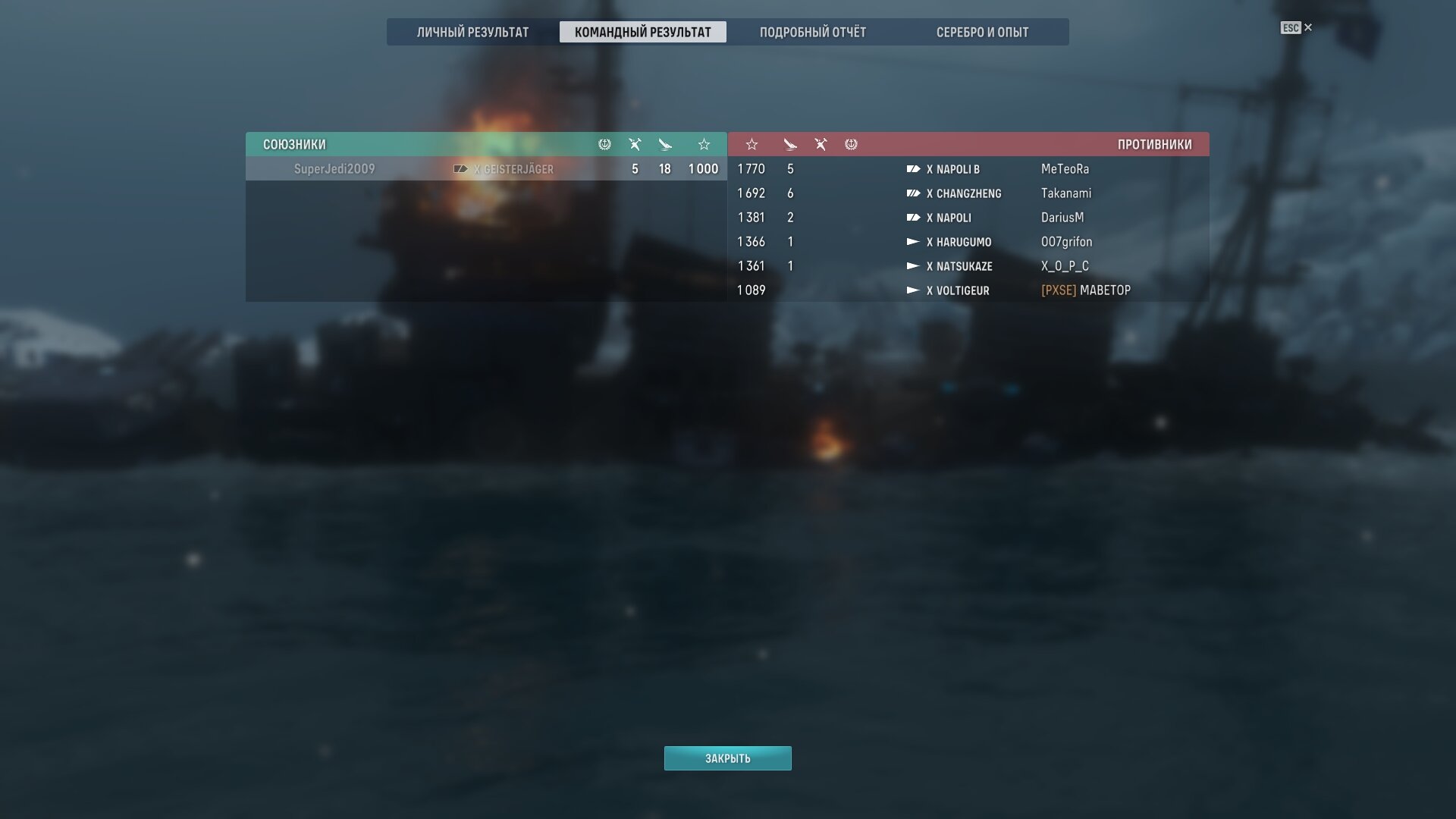Select the КОМАНДНЫЙ РЕЗУЛЬТАТ tab
Image resolution: width=1456 pixels, height=819 pixels.
pyautogui.click(x=643, y=32)
